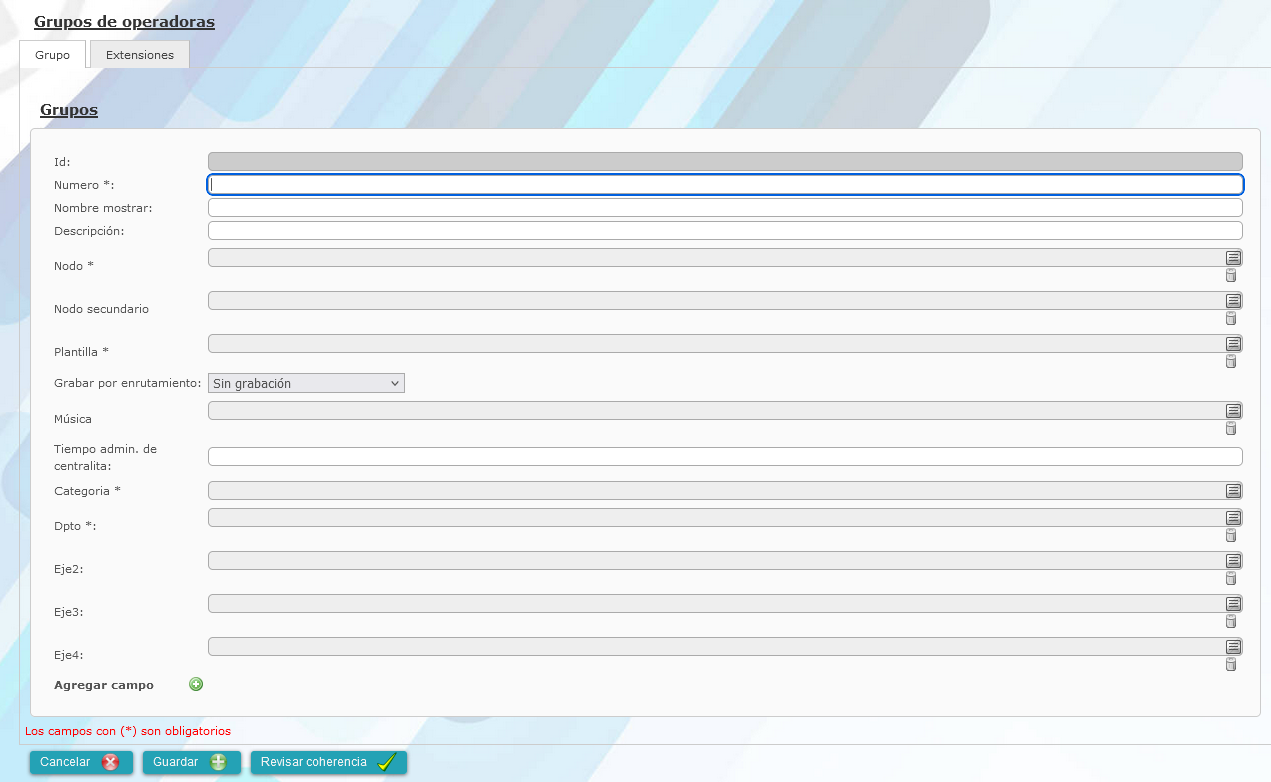This screenshot has height=782, width=1271.
Task: Focus the Numero input field
Action: (x=725, y=185)
